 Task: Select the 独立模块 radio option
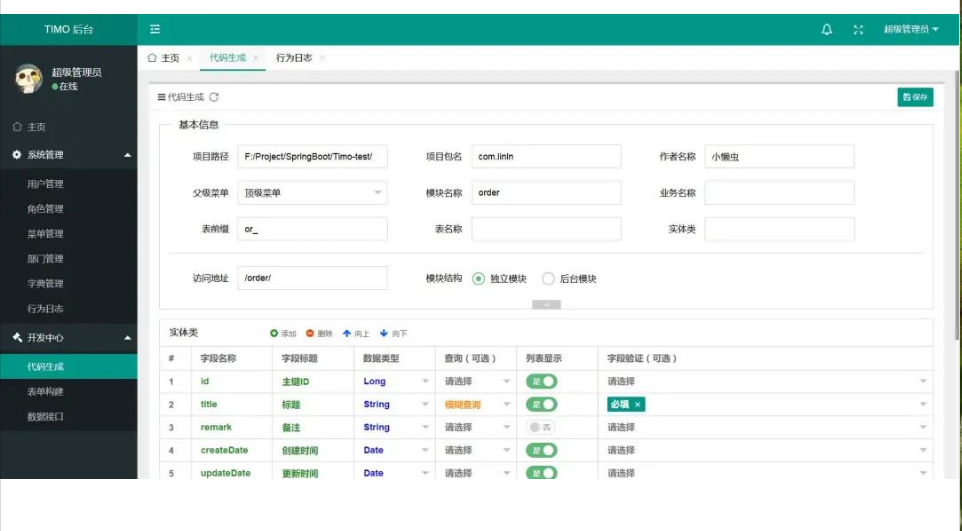(x=479, y=279)
